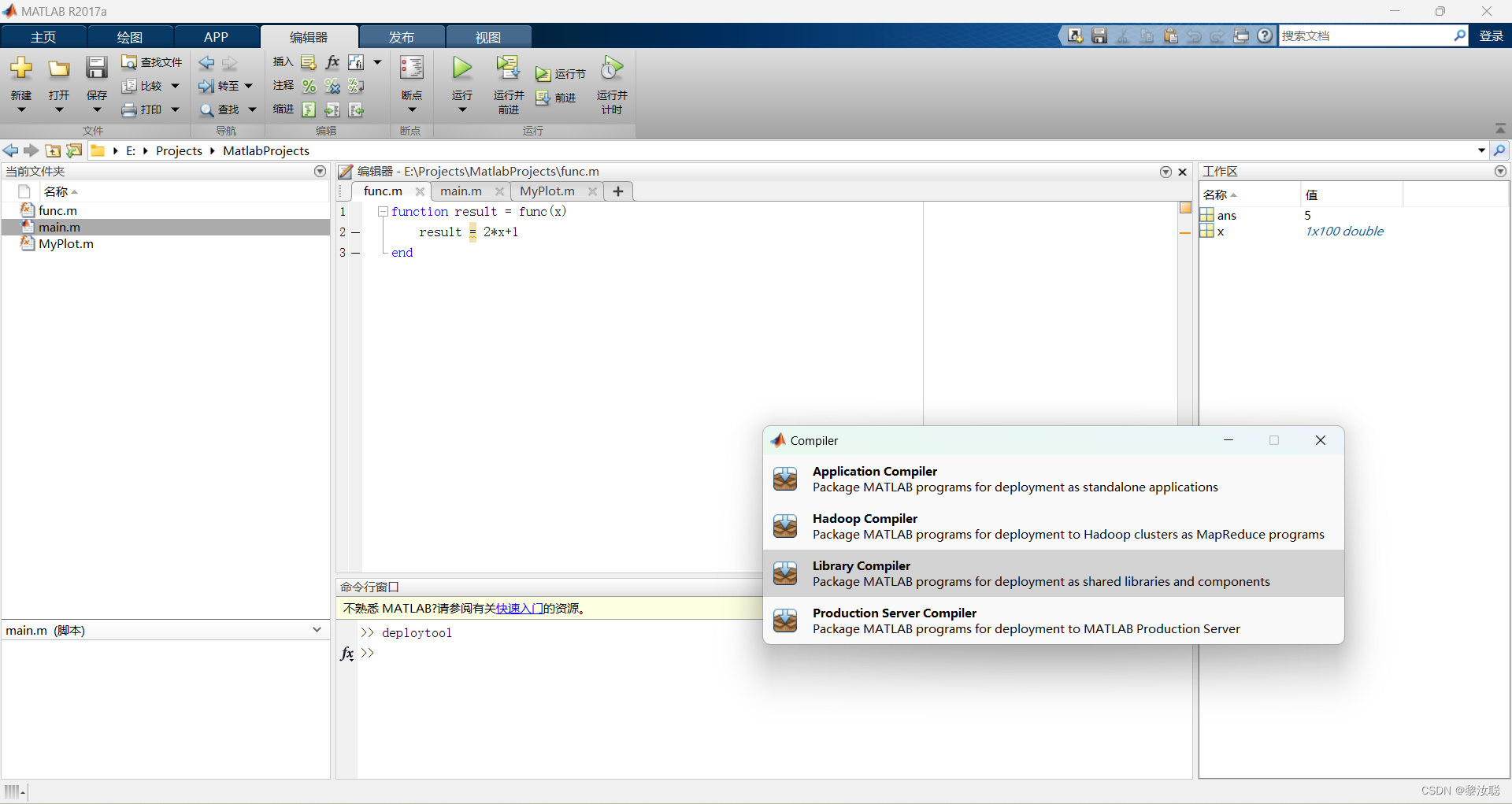The image size is (1512, 804).
Task: Click the switch windows icon in quick access toolbar
Action: (x=1241, y=36)
